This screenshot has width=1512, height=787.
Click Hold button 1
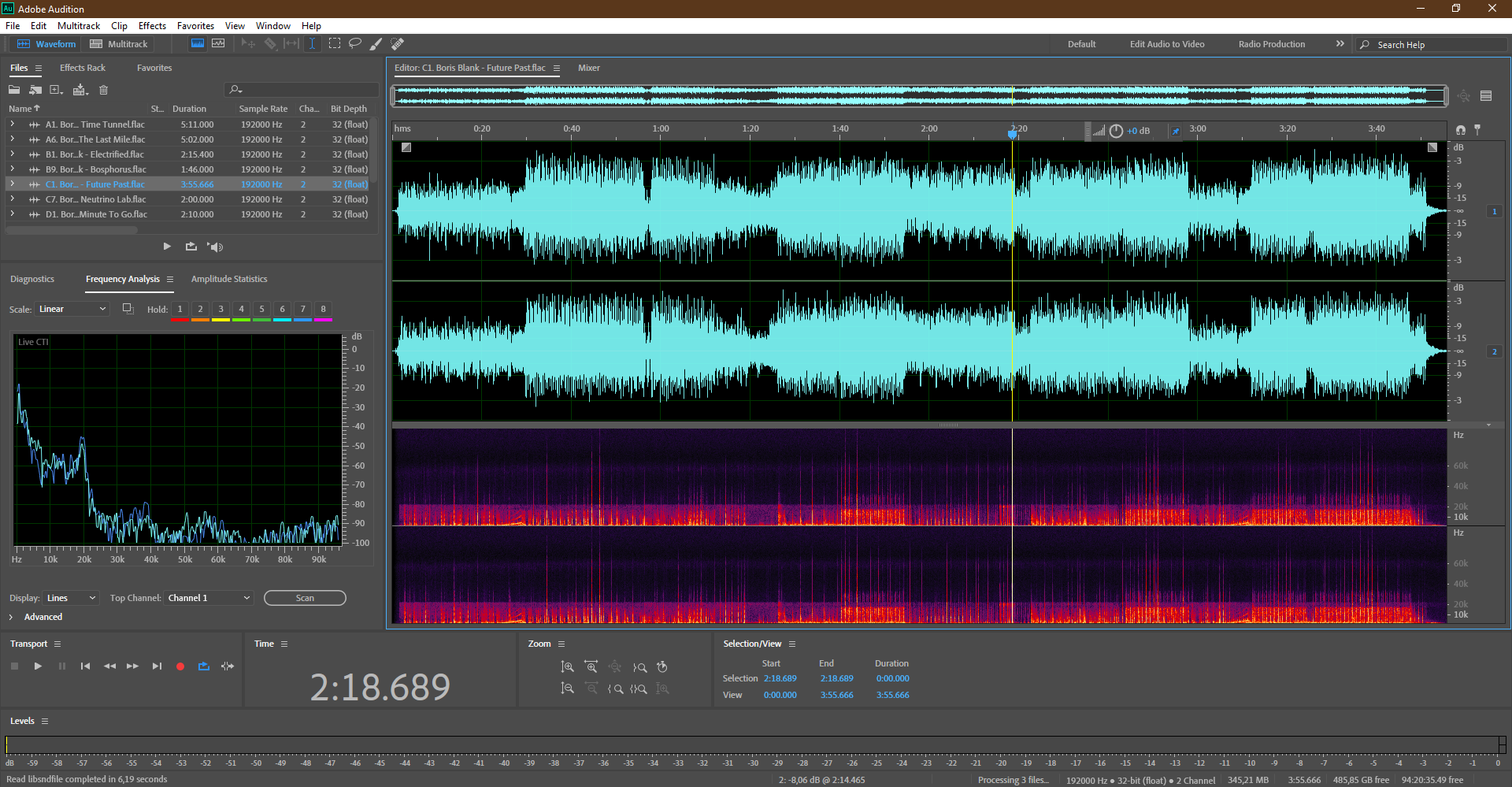tap(180, 309)
